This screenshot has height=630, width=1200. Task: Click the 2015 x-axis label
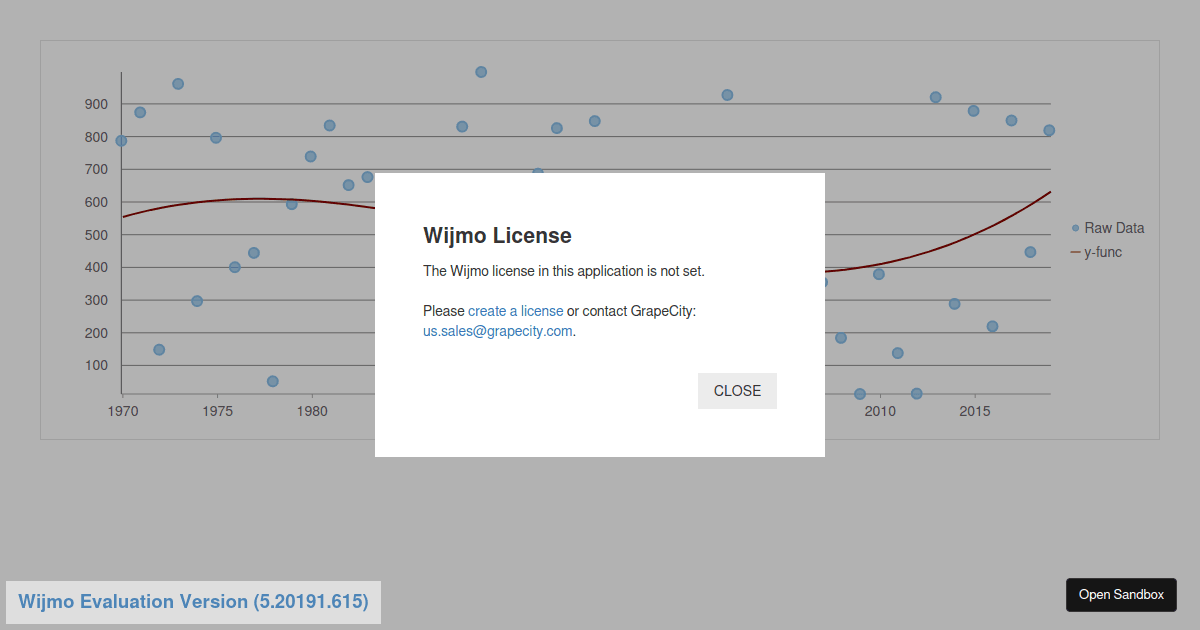point(975,411)
